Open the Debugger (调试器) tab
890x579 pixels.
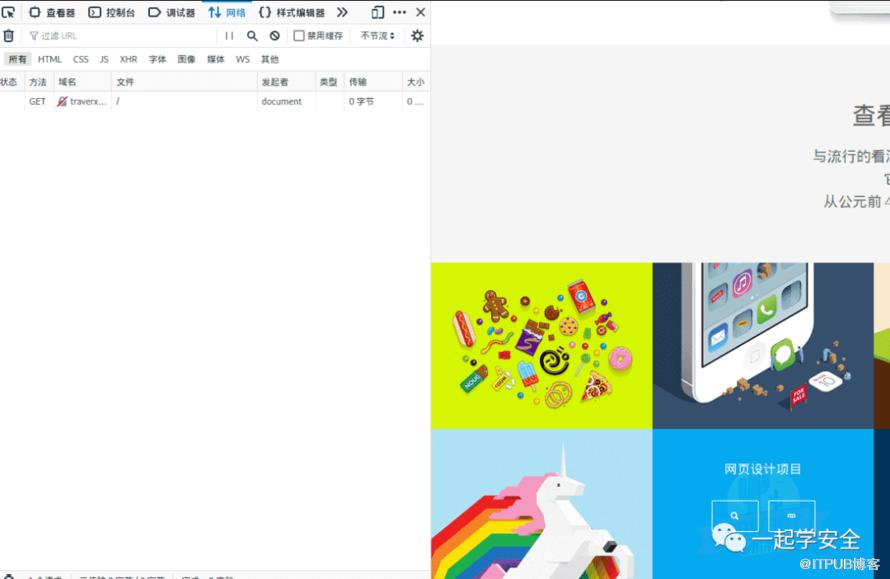171,12
